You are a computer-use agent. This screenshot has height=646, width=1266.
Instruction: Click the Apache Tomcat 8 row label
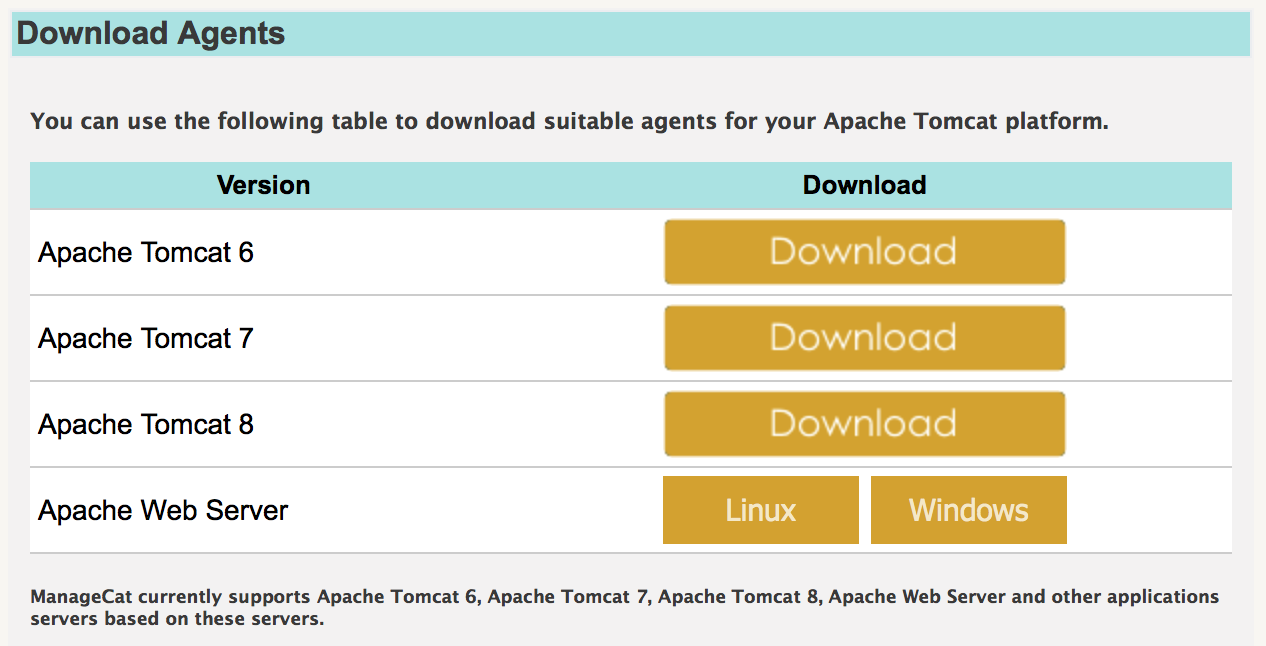point(146,425)
